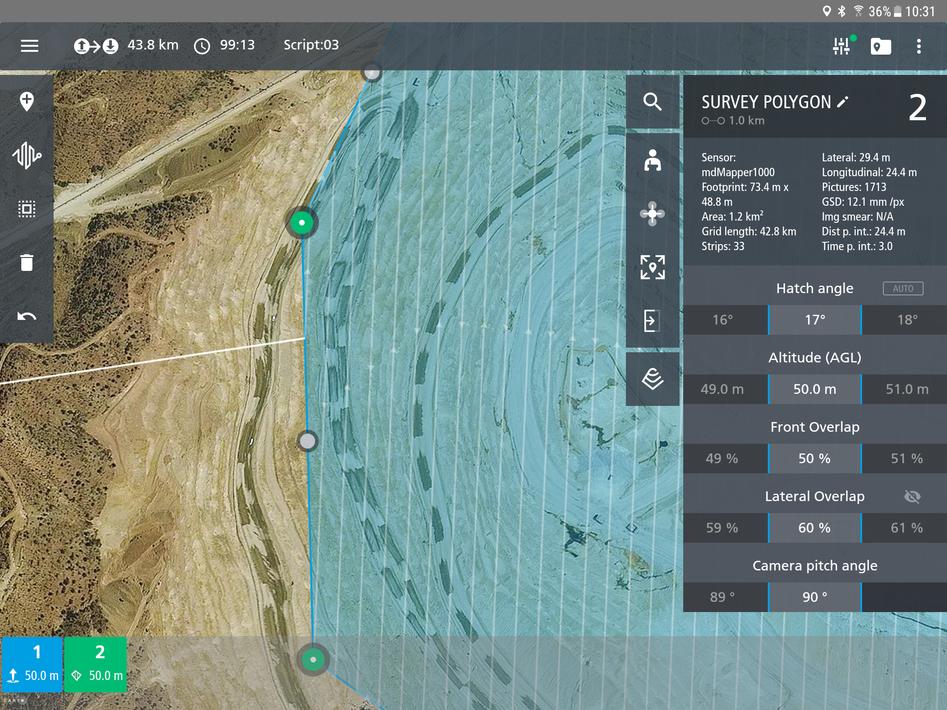
Task: Tap the SURVEY POLYGON title
Action: point(766,103)
